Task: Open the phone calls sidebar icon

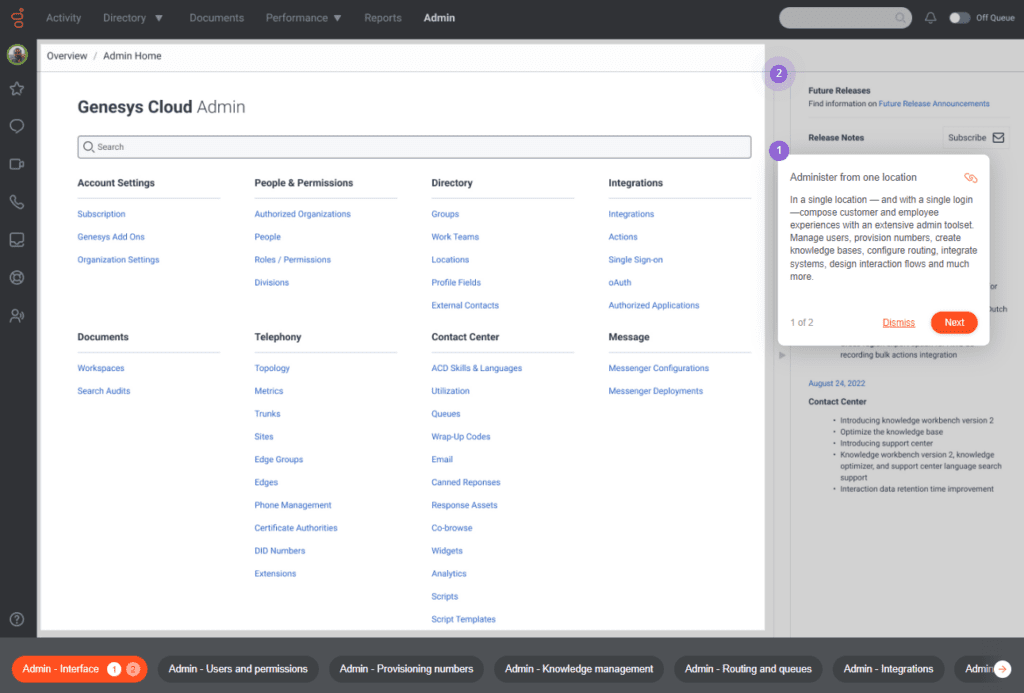Action: [17, 202]
